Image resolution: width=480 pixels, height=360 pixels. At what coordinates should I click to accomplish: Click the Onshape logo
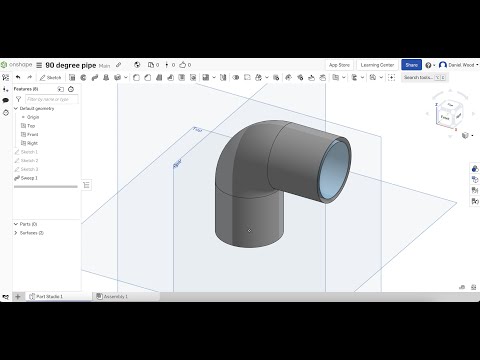coord(17,65)
